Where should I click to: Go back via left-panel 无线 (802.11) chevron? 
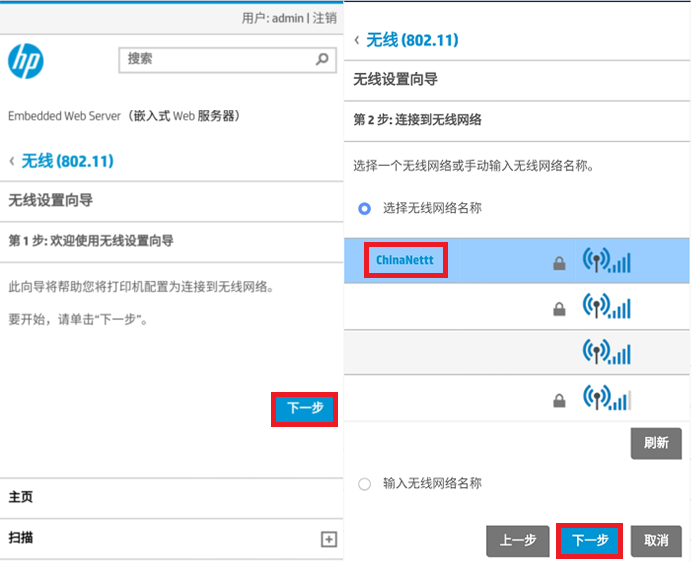coord(12,161)
